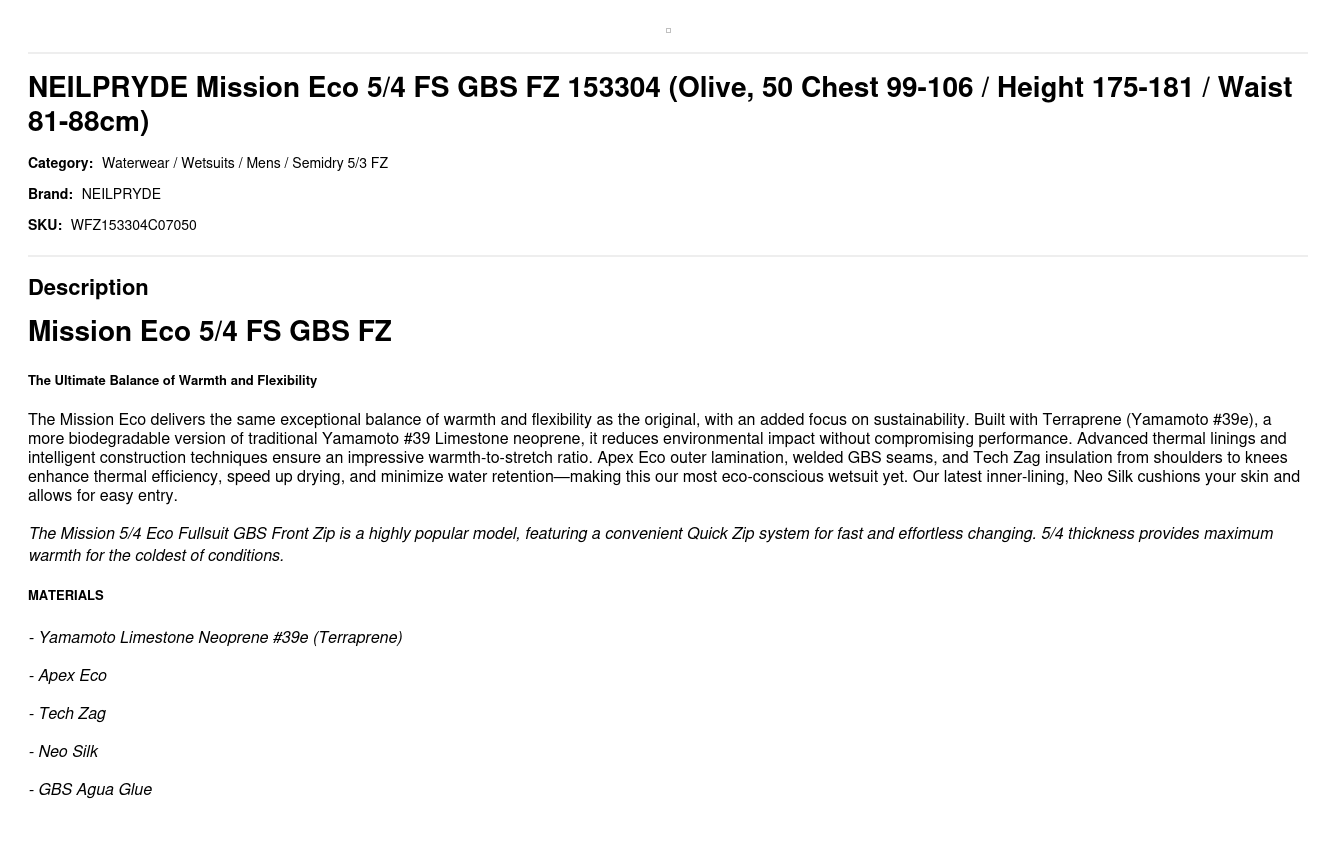Open the Semidry 5/3 FZ category

[340, 163]
